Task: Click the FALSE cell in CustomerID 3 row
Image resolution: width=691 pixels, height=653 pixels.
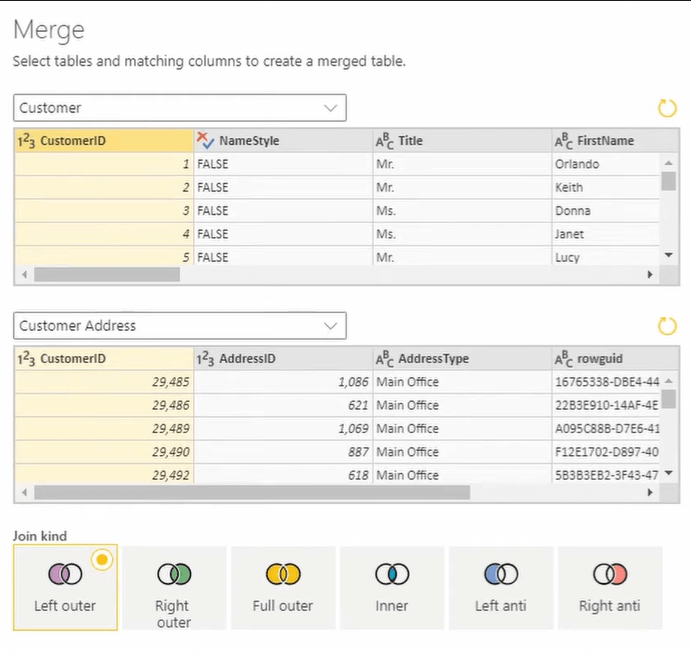Action: pyautogui.click(x=283, y=211)
